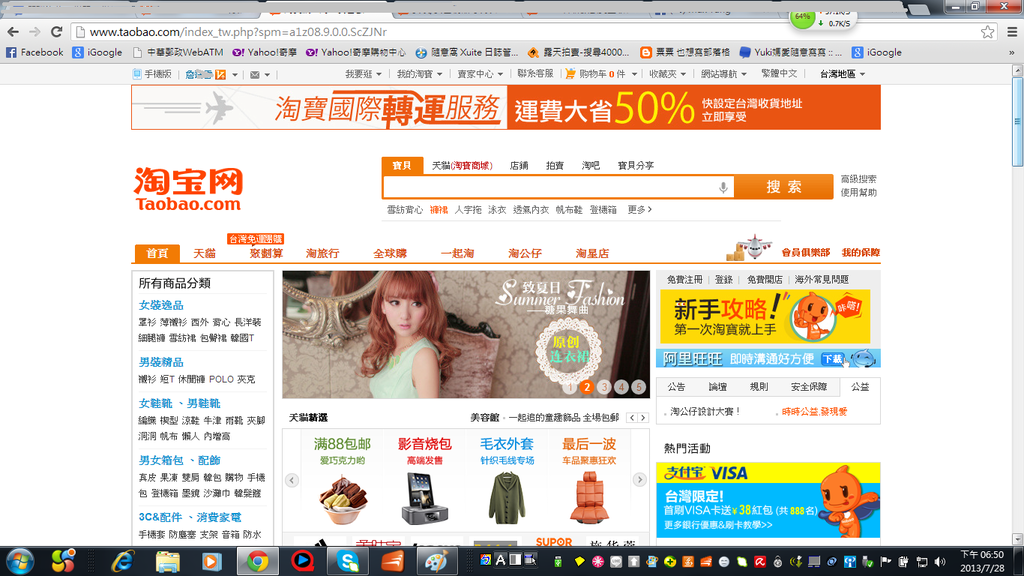Click the volume speaker tray icon
The height and width of the screenshot is (576, 1024).
tap(940, 562)
